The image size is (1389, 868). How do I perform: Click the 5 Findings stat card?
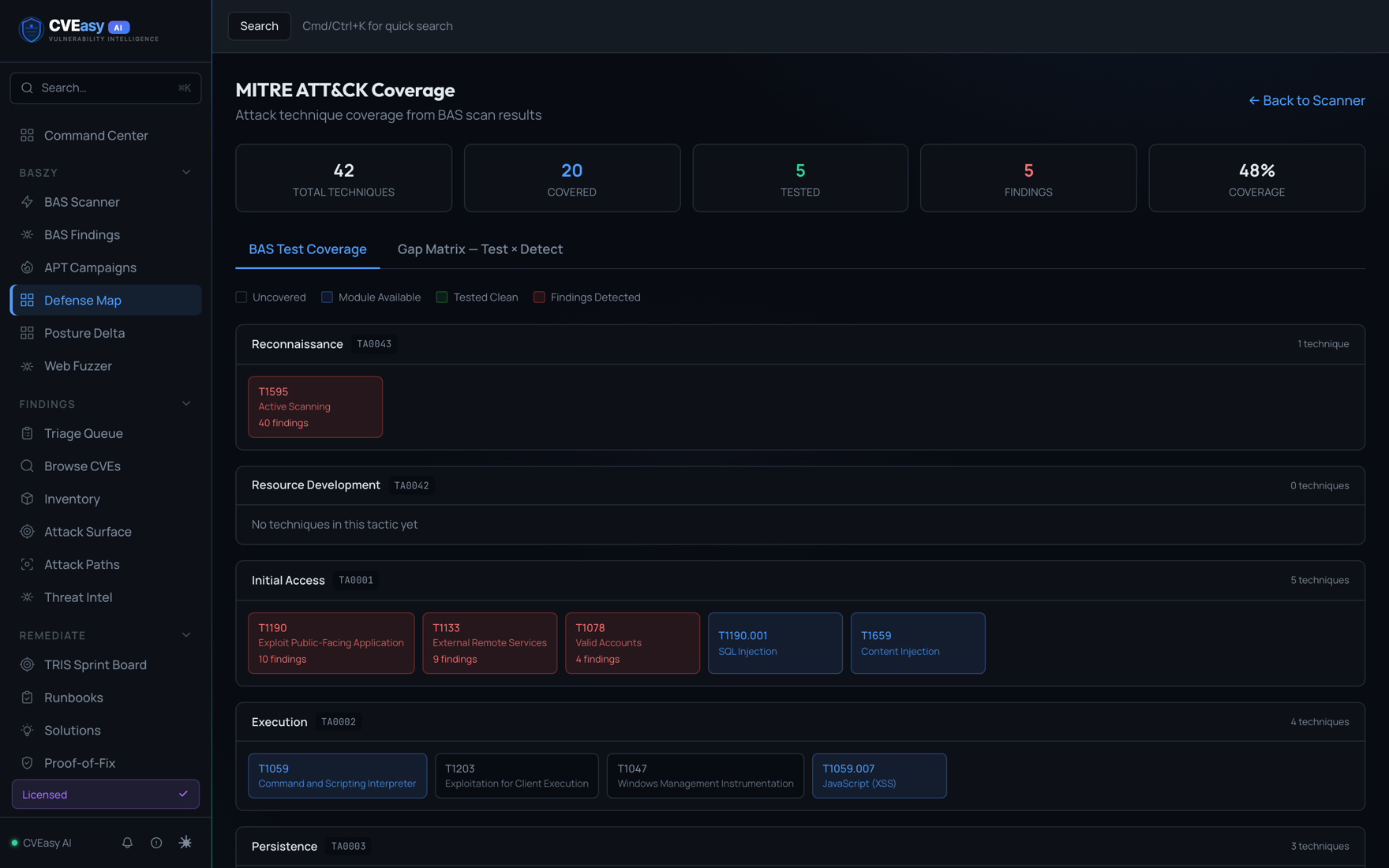pyautogui.click(x=1028, y=178)
